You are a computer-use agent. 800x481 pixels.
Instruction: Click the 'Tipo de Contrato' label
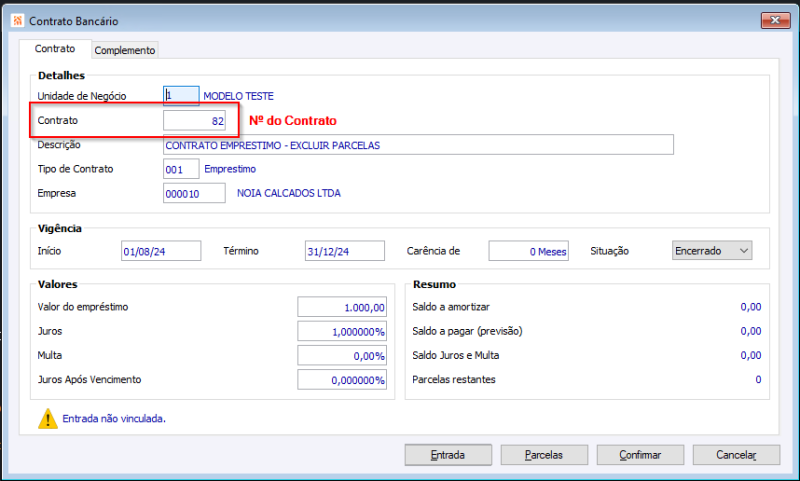[76, 169]
